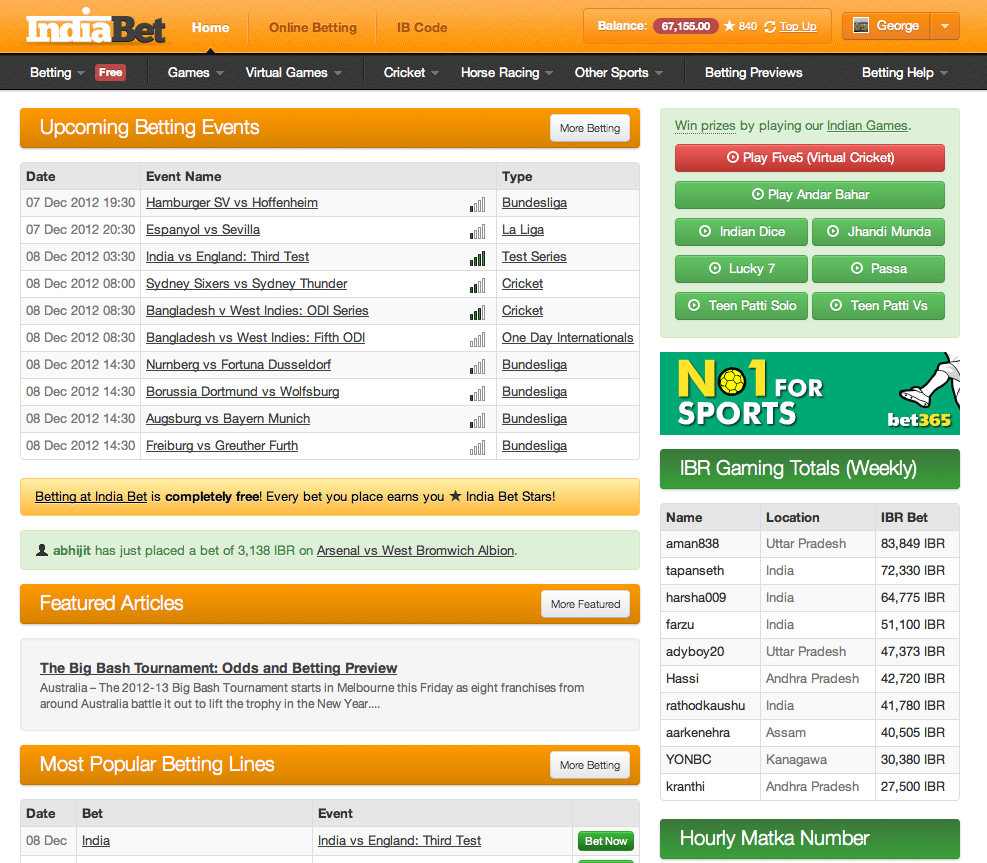Click the refresh icon beside Top Up

pyautogui.click(x=769, y=26)
